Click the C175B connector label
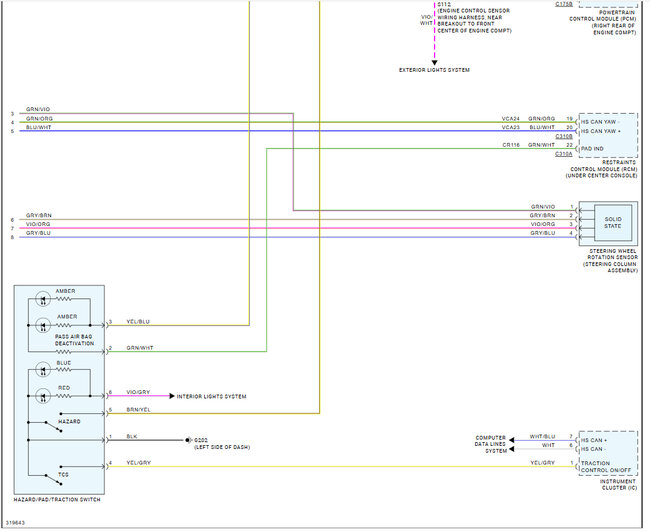This screenshot has width=650, height=532. [x=564, y=4]
